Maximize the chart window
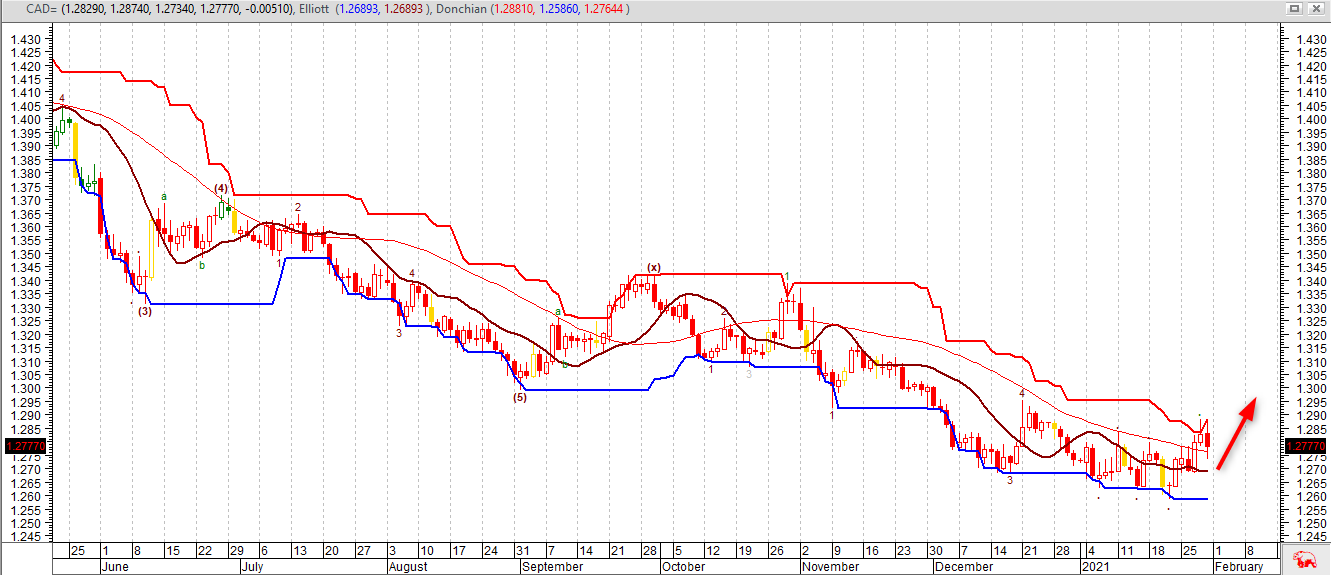 (1293, 8)
